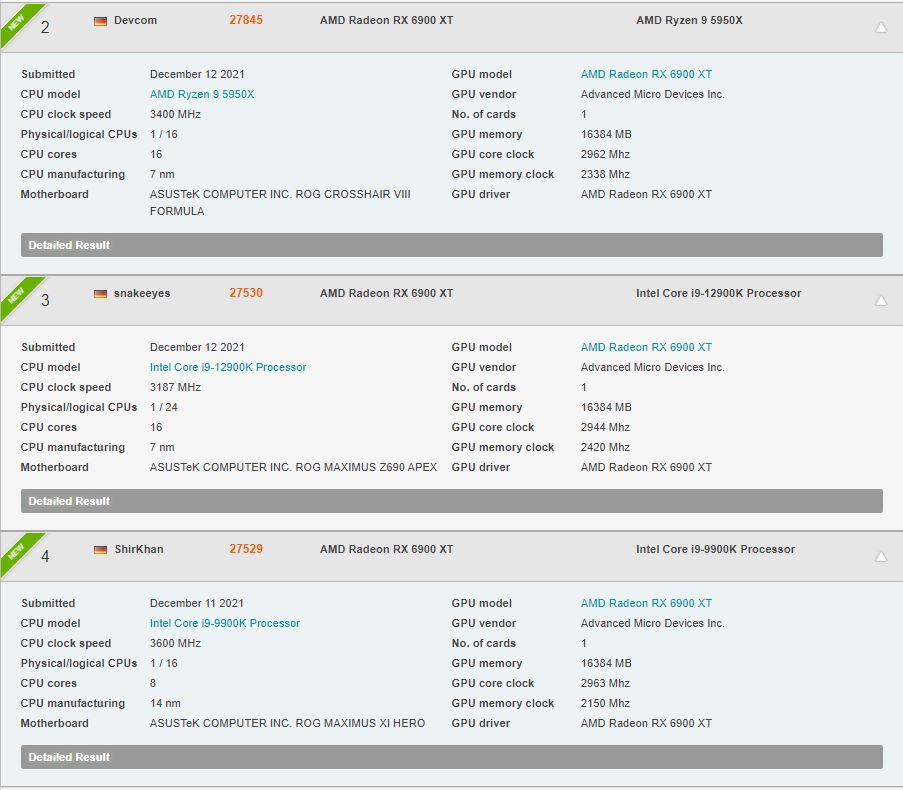Open Detailed Result for Devcom entry
903x790 pixels.
click(452, 245)
